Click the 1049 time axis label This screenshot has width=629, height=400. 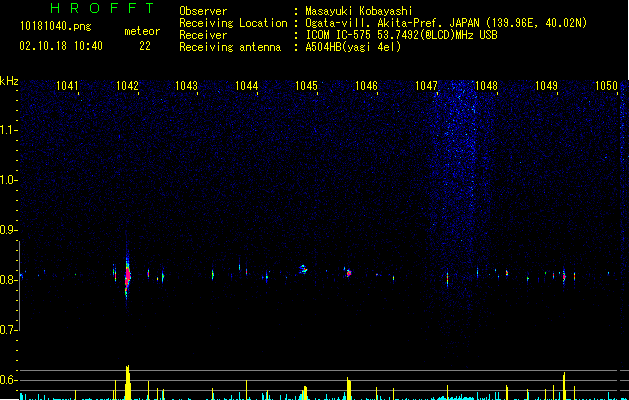[x=546, y=86]
